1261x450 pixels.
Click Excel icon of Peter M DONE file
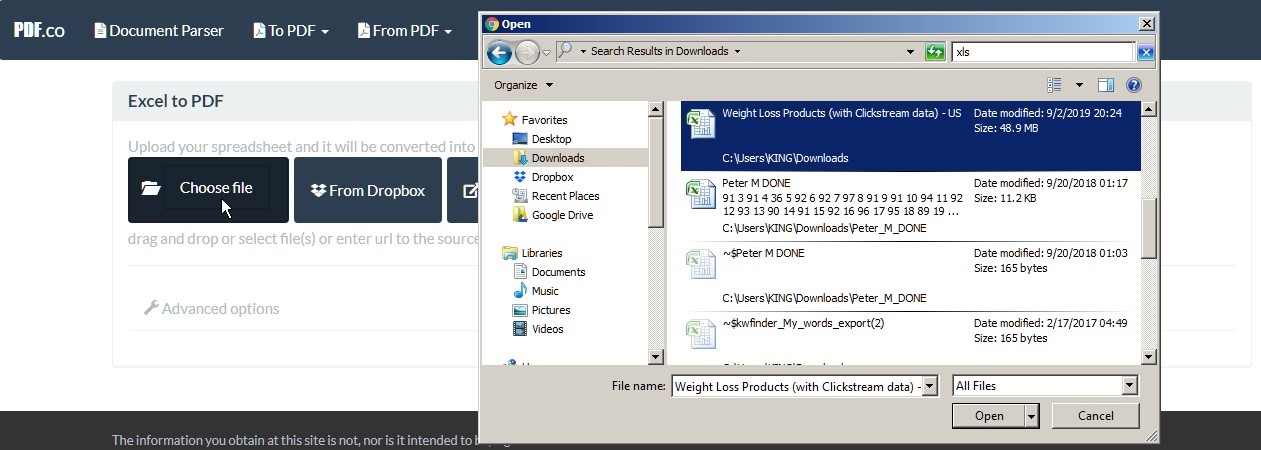click(x=700, y=193)
